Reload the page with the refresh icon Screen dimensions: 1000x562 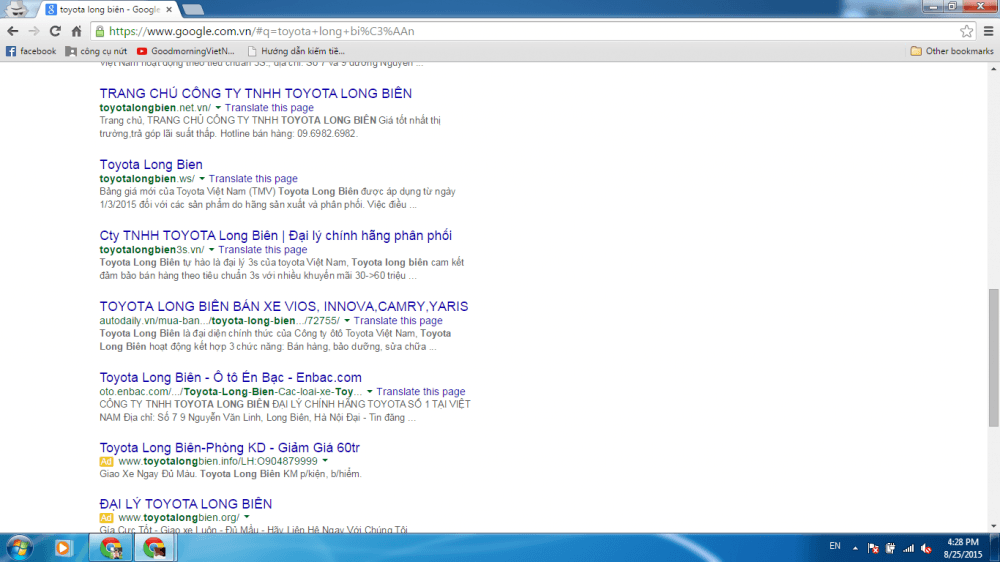point(55,31)
